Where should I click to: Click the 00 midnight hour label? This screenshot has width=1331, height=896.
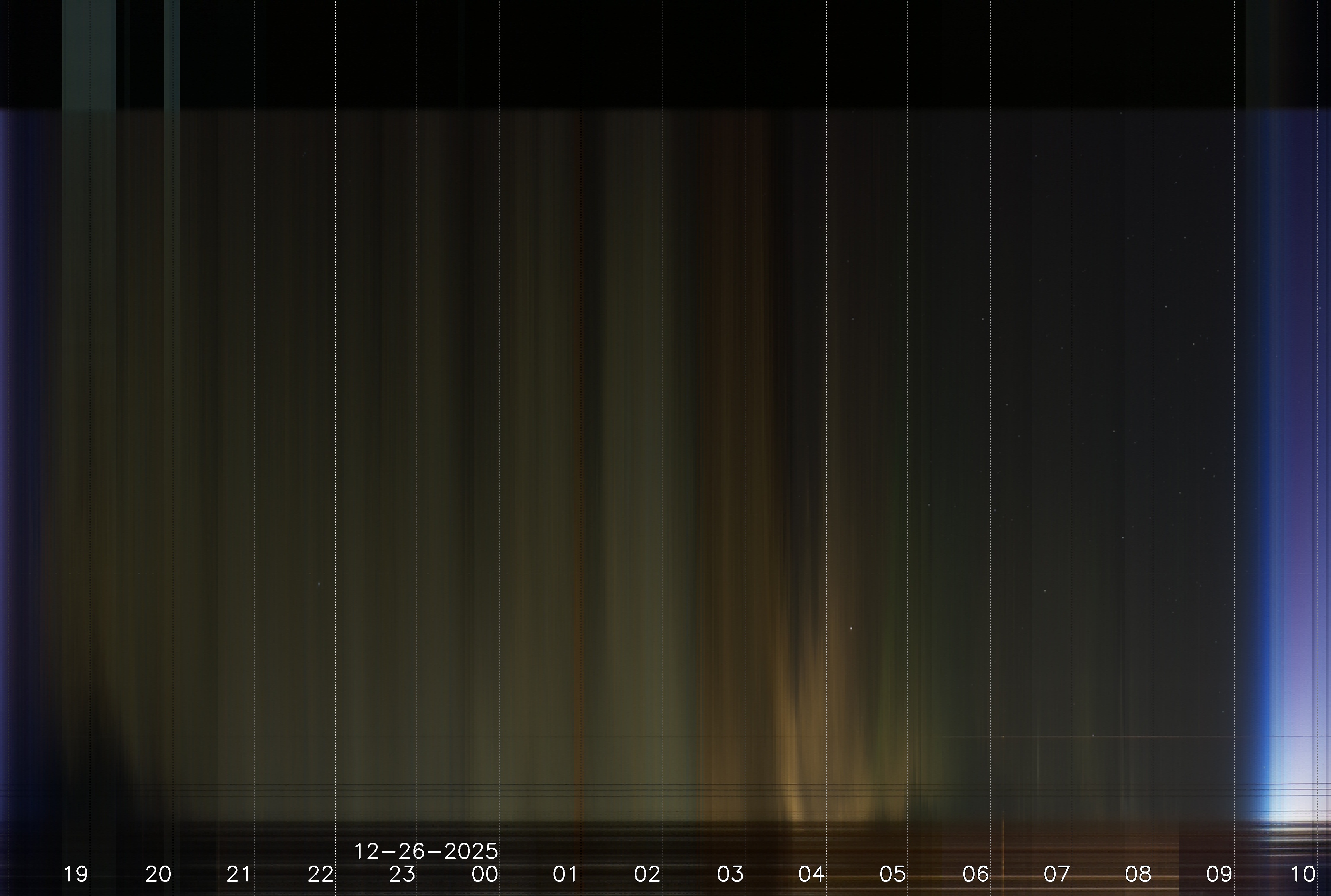coord(485,874)
